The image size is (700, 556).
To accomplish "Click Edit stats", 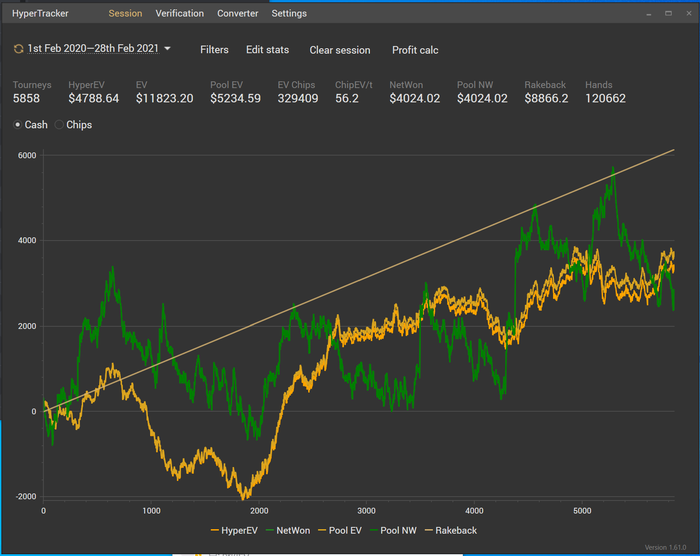I will (x=267, y=50).
